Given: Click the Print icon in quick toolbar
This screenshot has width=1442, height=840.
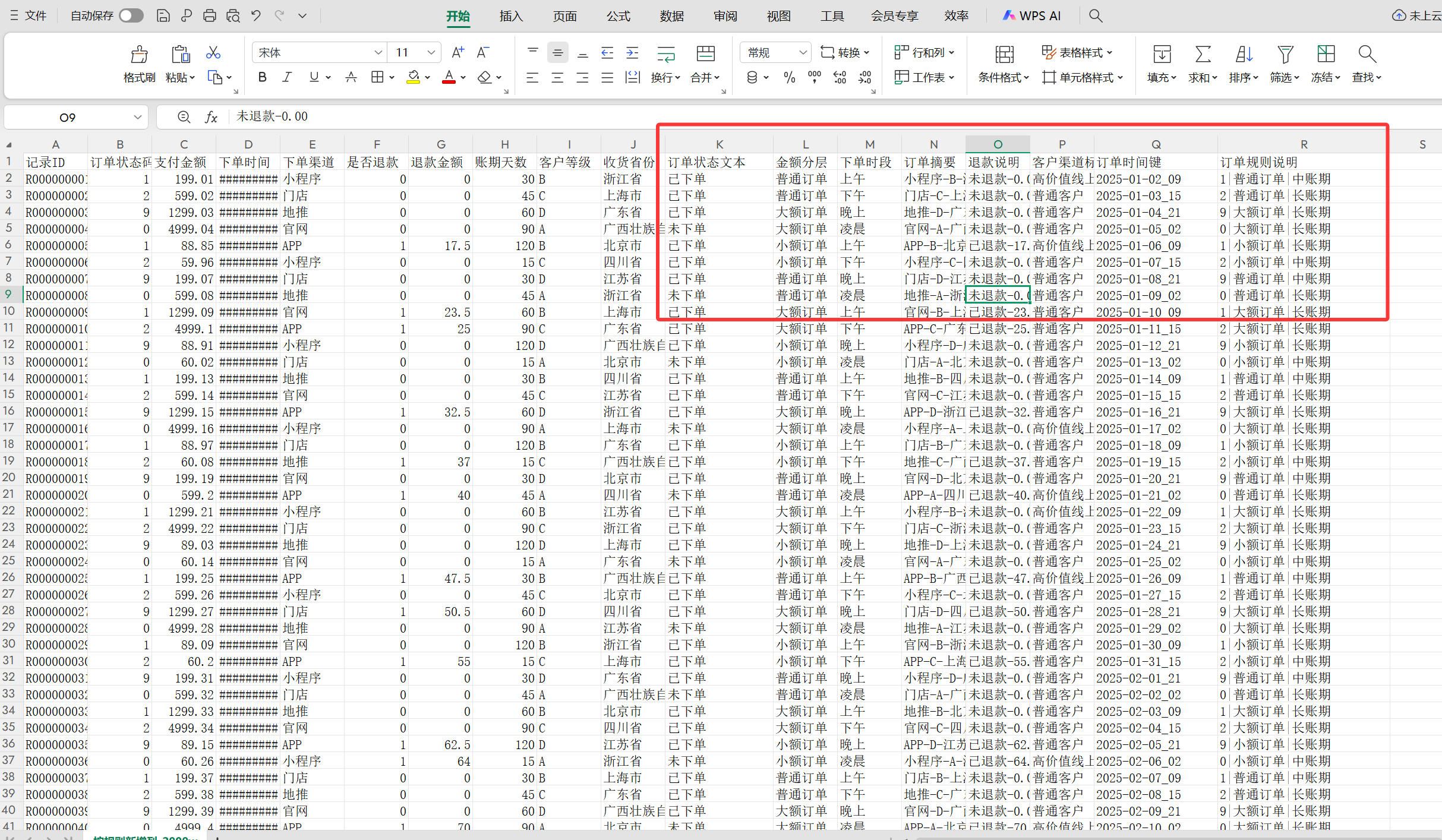Looking at the screenshot, I should pyautogui.click(x=209, y=15).
